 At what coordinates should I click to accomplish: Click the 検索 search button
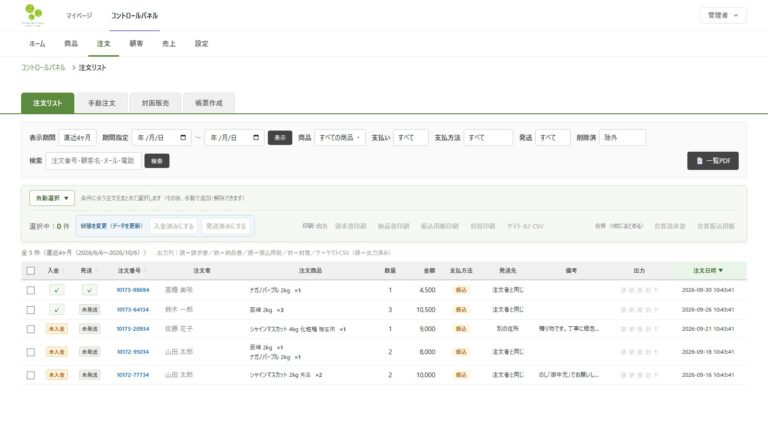pyautogui.click(x=157, y=161)
